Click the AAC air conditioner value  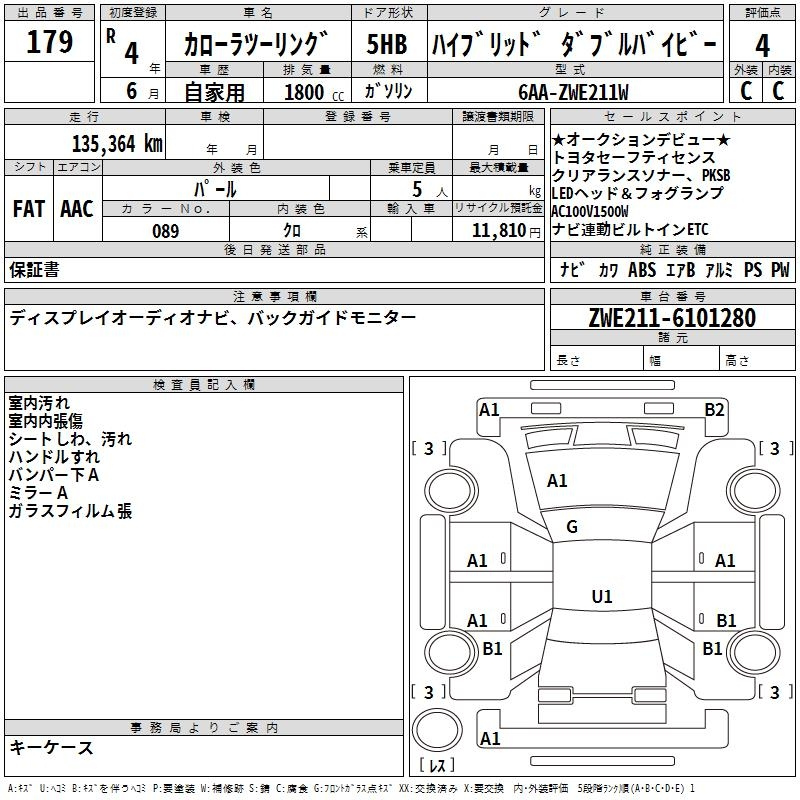(x=77, y=209)
